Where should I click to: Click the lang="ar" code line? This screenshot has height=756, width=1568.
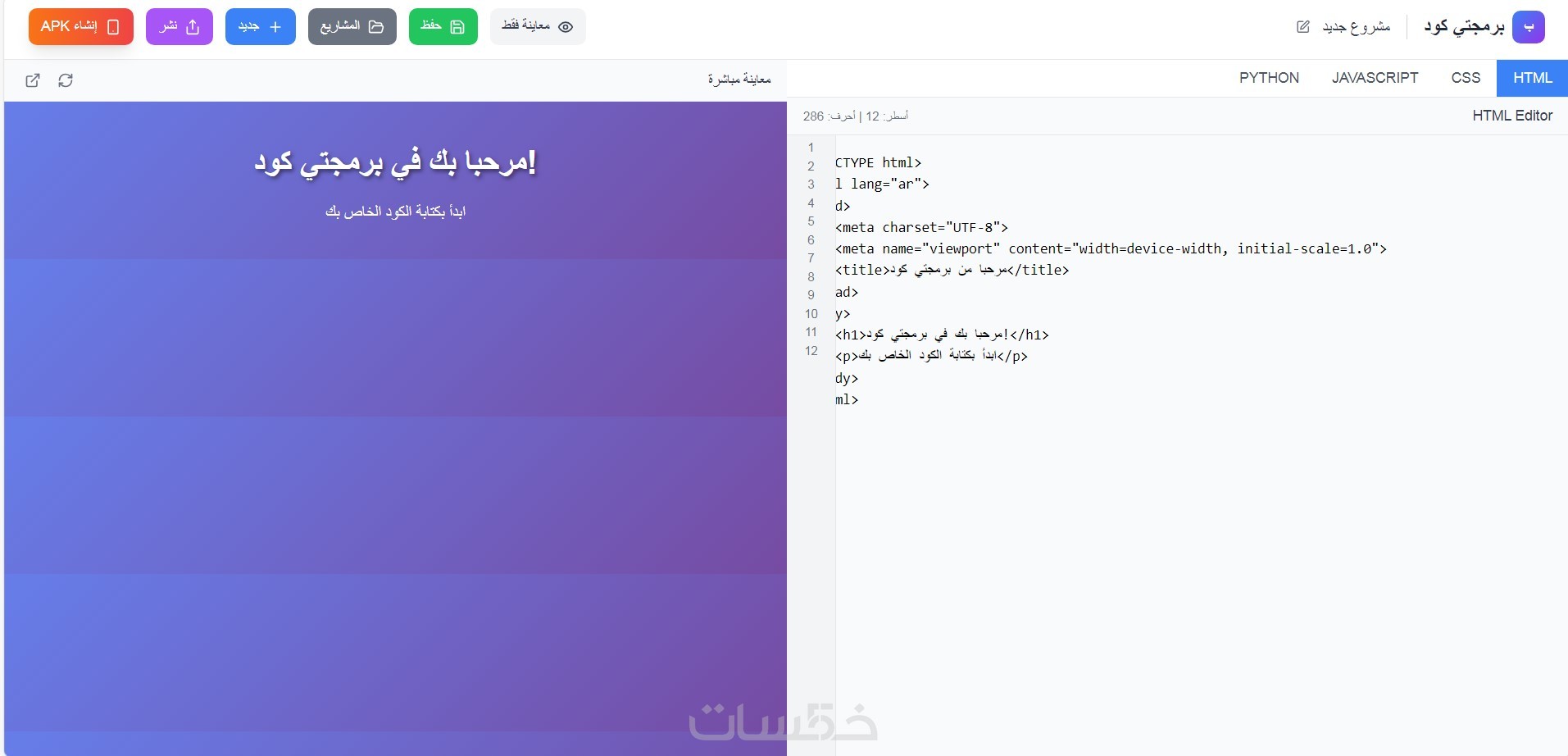882,184
